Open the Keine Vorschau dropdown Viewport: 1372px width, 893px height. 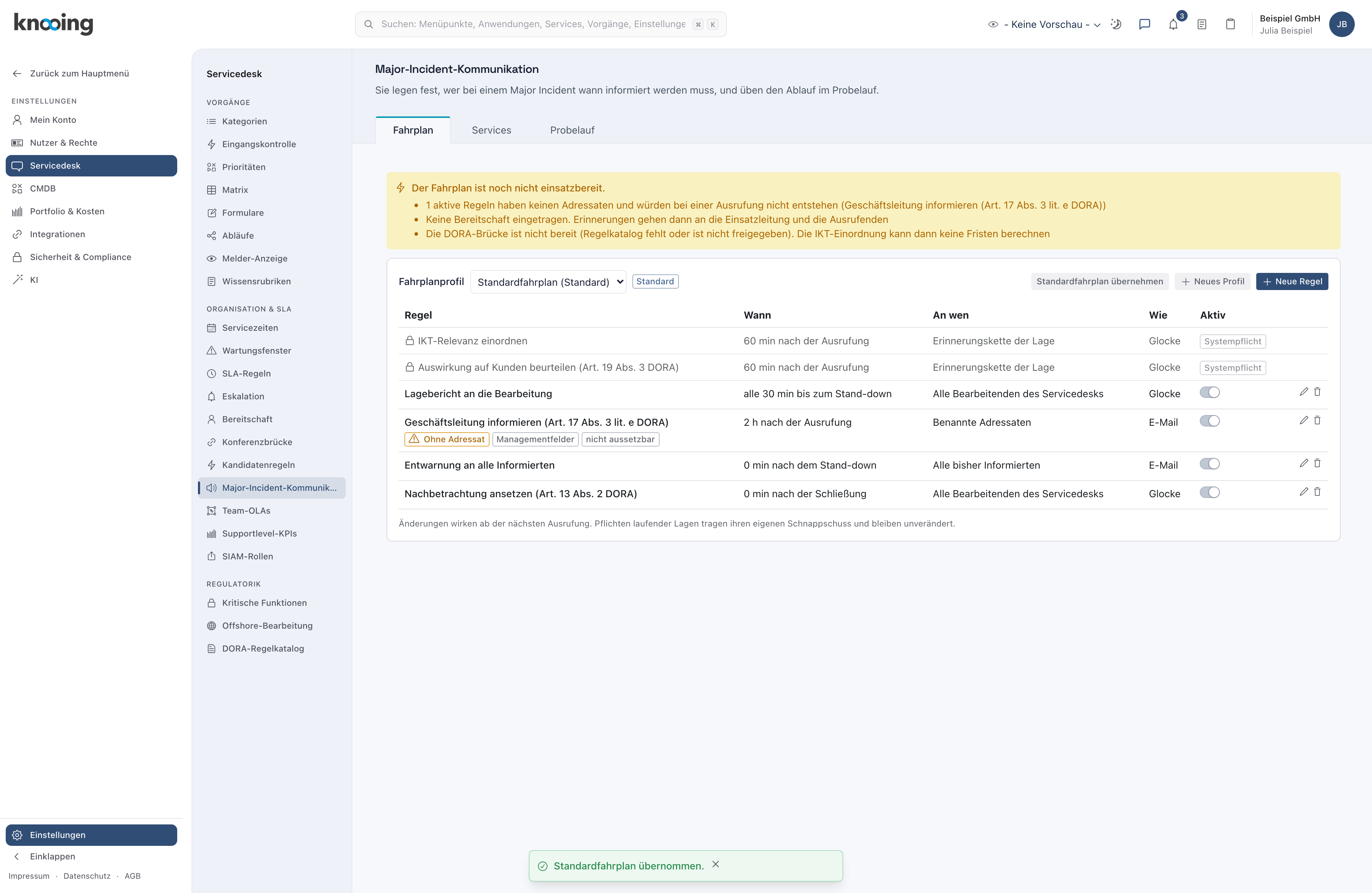click(x=1045, y=24)
